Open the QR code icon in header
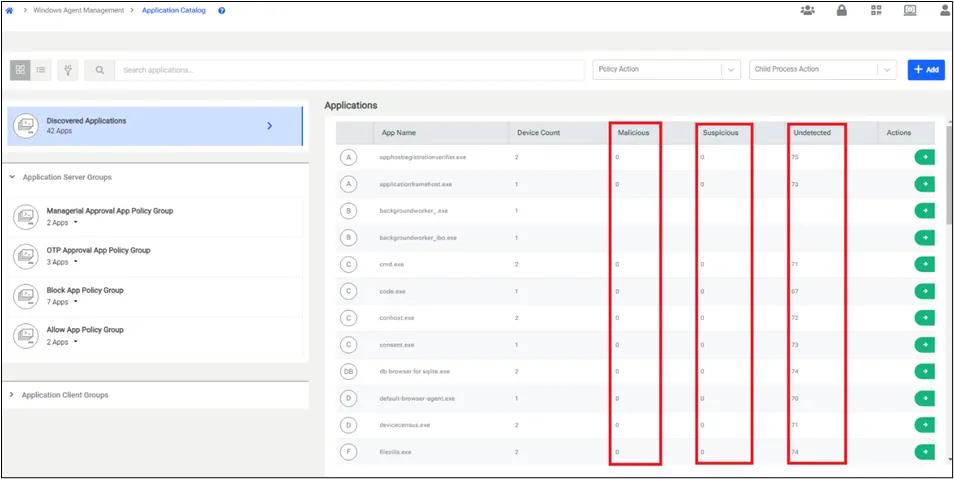This screenshot has width=954, height=479. tap(876, 10)
